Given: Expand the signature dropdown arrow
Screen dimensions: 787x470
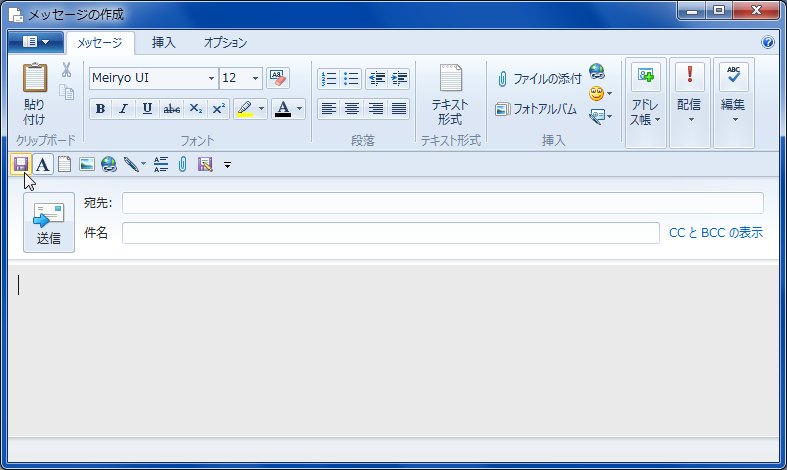Looking at the screenshot, I should click(x=609, y=116).
